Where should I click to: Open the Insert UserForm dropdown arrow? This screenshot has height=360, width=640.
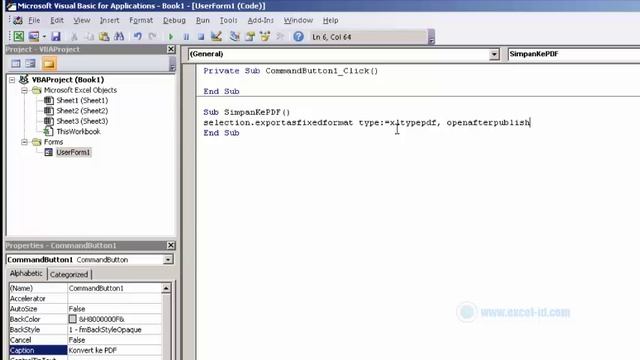click(44, 36)
